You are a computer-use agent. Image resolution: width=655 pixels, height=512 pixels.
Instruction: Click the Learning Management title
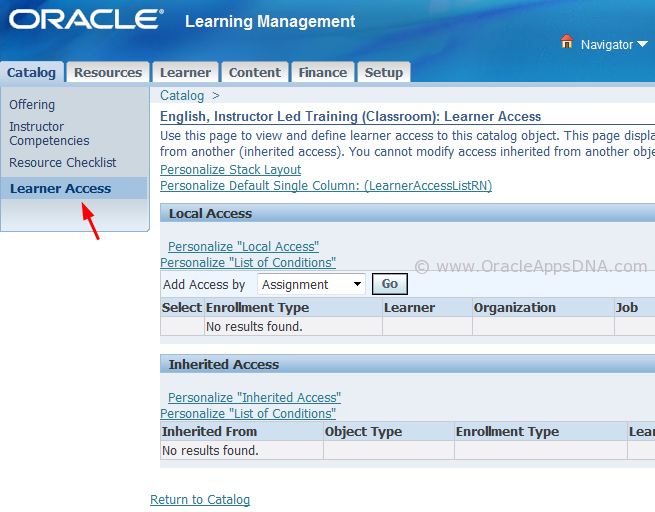pyautogui.click(x=270, y=21)
